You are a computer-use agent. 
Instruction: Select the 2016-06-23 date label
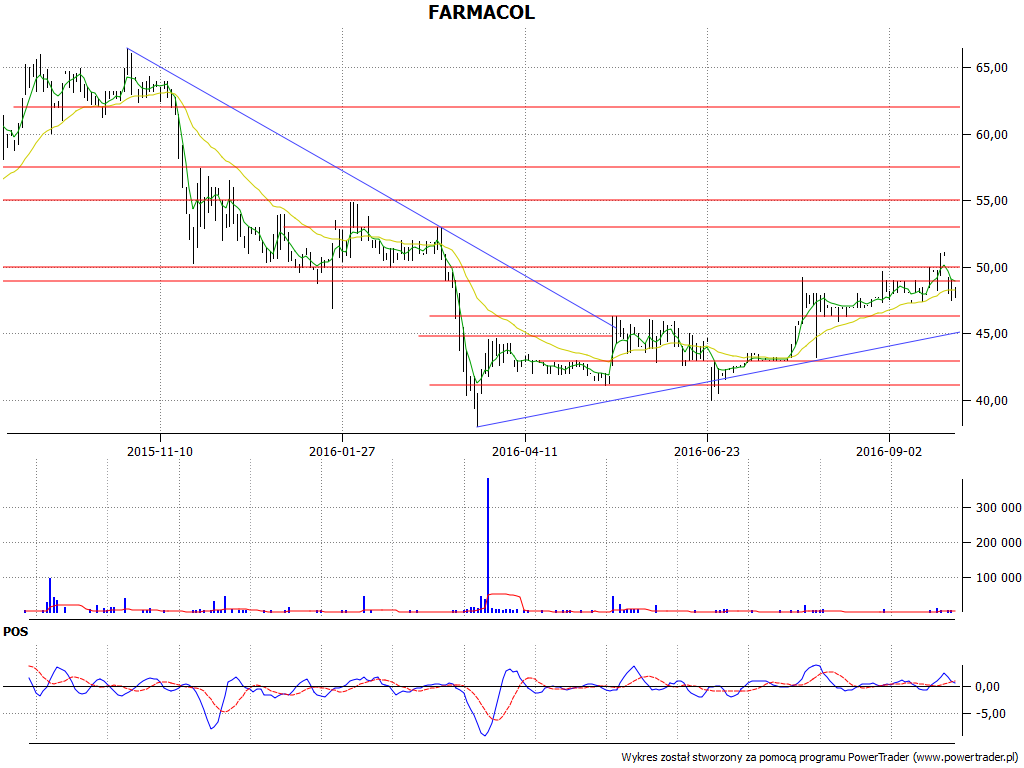707,451
